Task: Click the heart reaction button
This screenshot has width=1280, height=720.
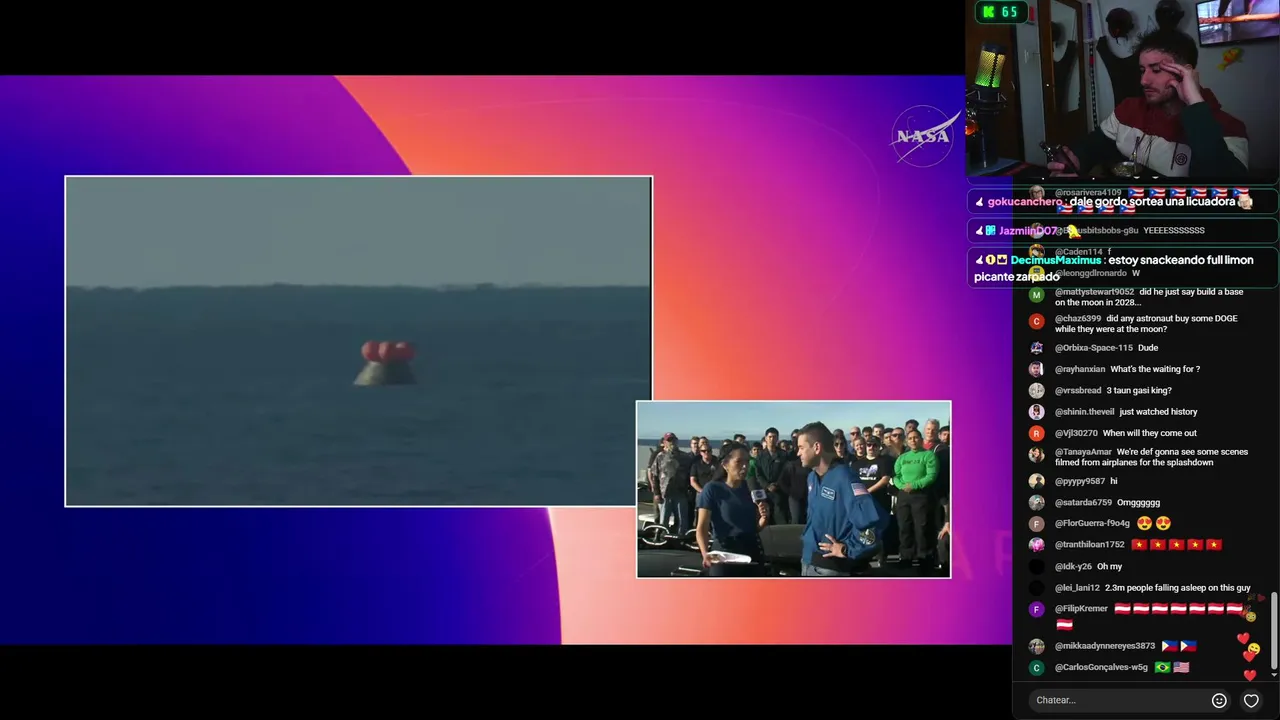Action: pos(1251,700)
